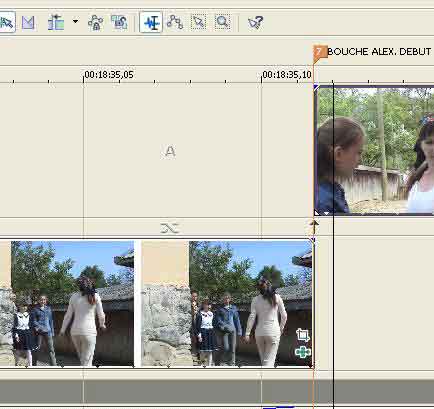
Task: Select the Zoom Edit tool
Action: point(223,22)
